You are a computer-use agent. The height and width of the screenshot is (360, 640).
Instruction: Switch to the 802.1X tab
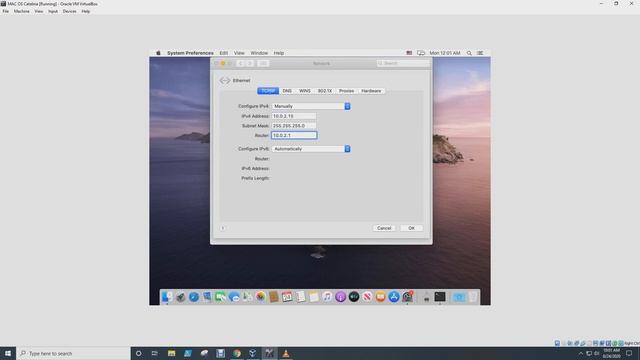coord(325,91)
